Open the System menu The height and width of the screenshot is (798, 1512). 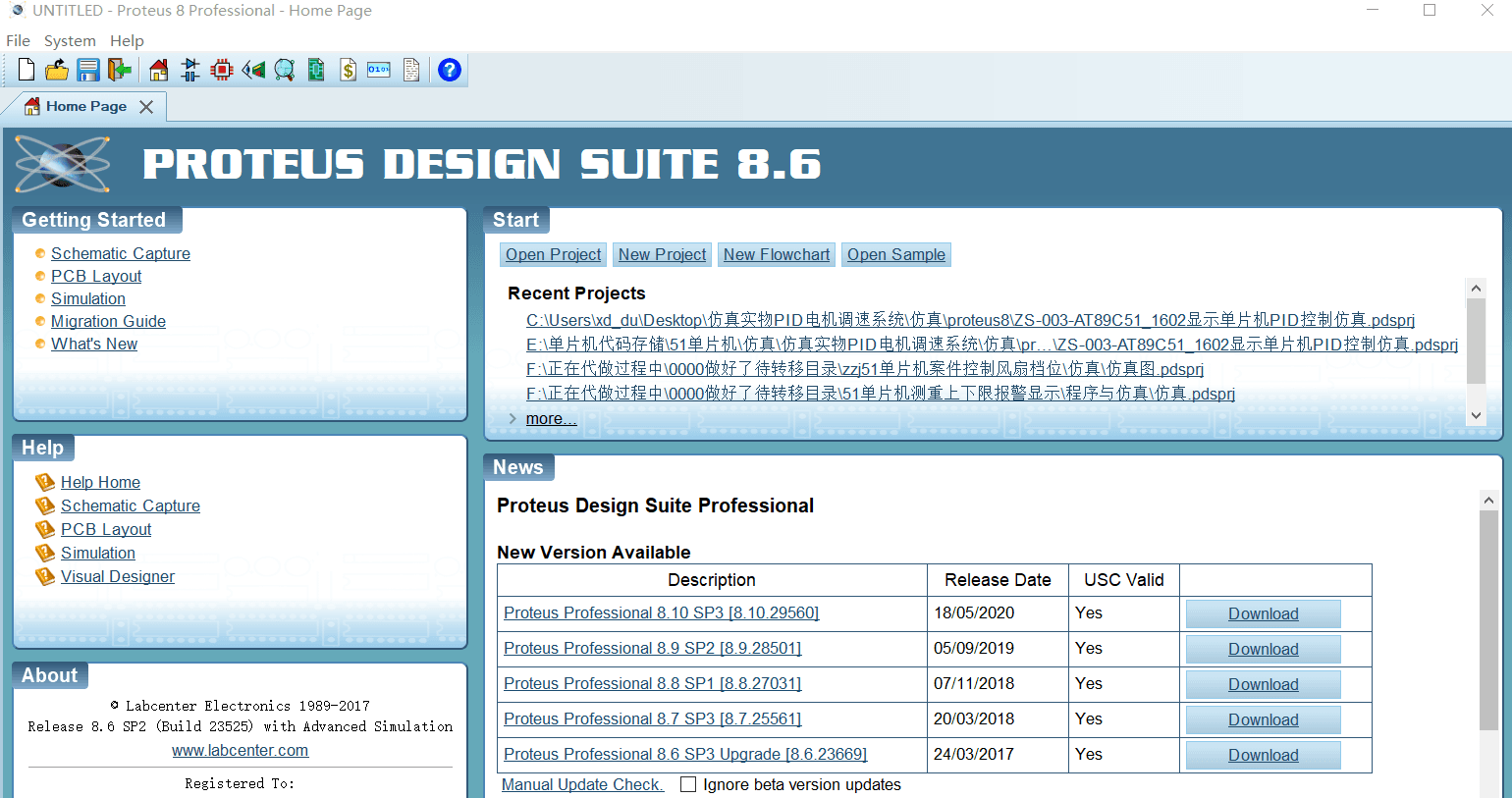(x=70, y=40)
